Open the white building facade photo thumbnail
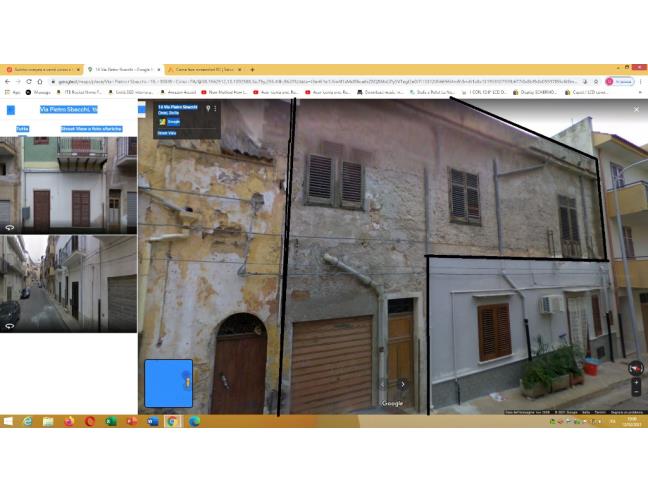This screenshot has width=648, height=492. 69,184
